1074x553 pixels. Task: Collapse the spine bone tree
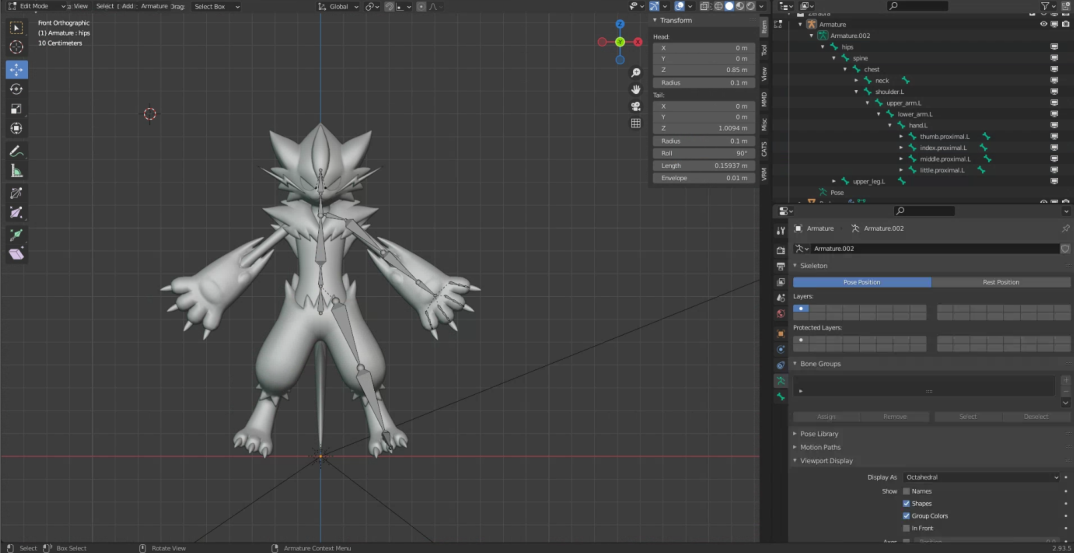point(834,58)
